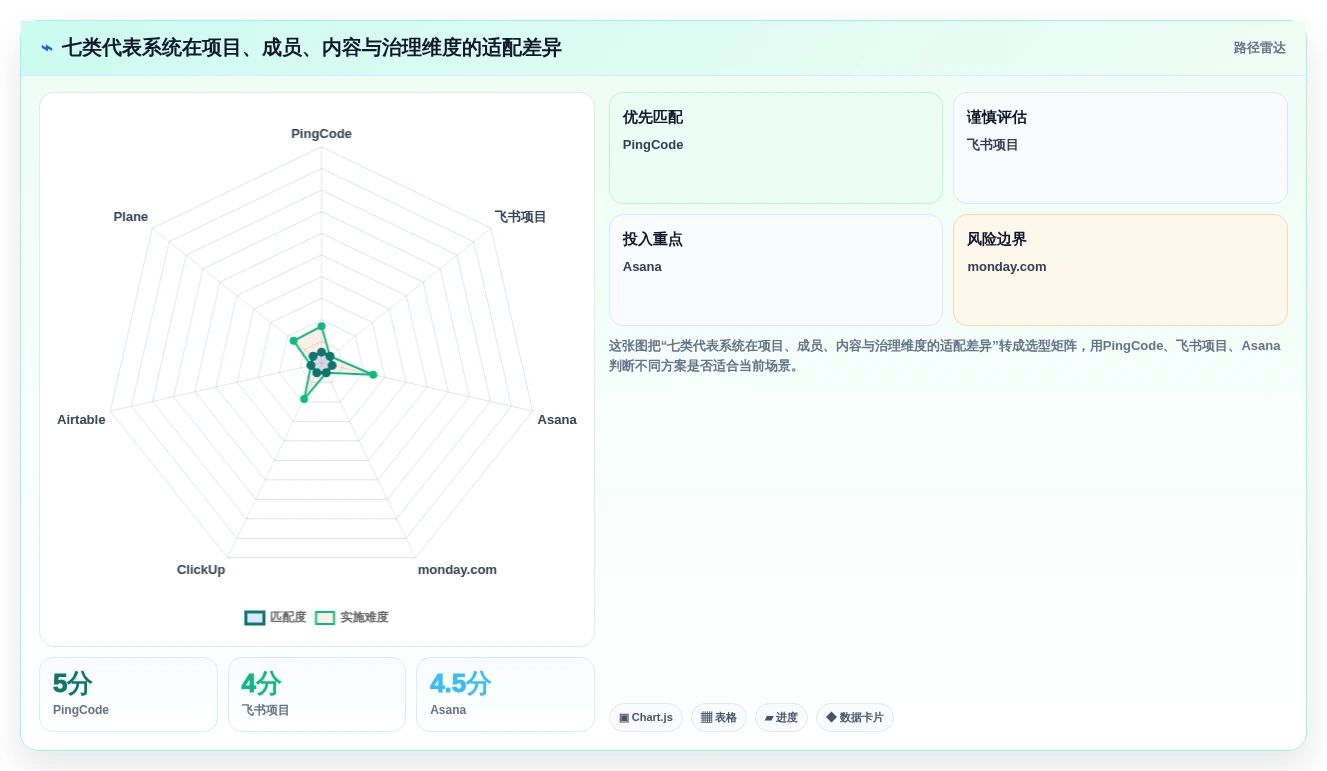
Task: Click the 4.5分 Asana score card
Action: click(505, 695)
